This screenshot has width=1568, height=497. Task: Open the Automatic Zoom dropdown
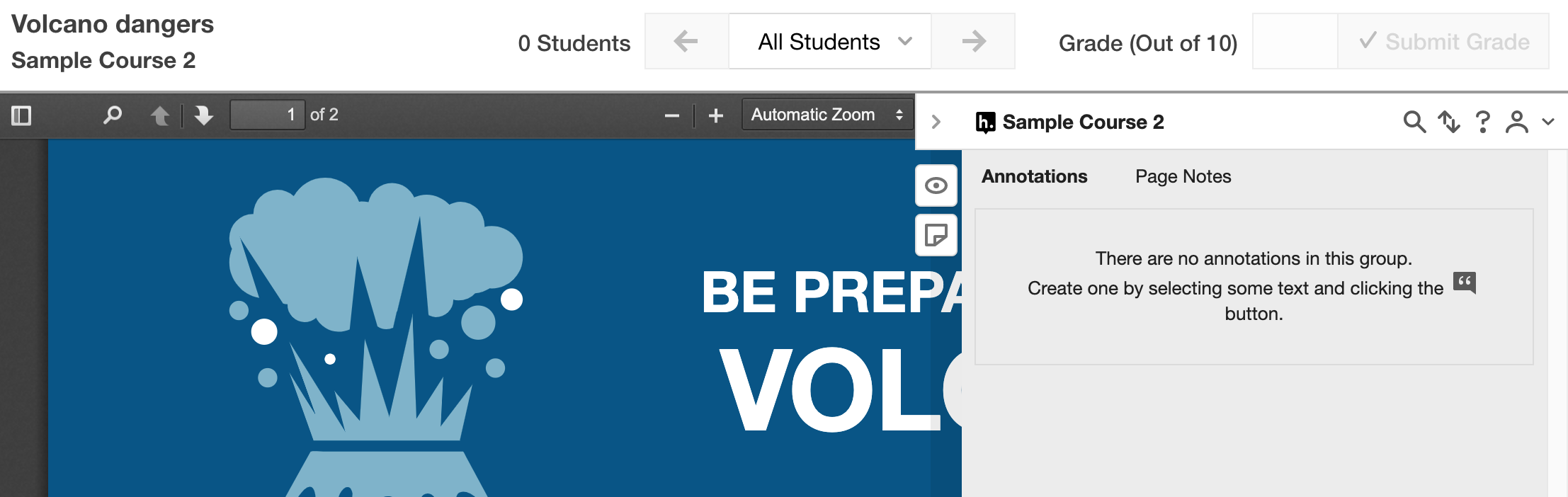click(826, 115)
